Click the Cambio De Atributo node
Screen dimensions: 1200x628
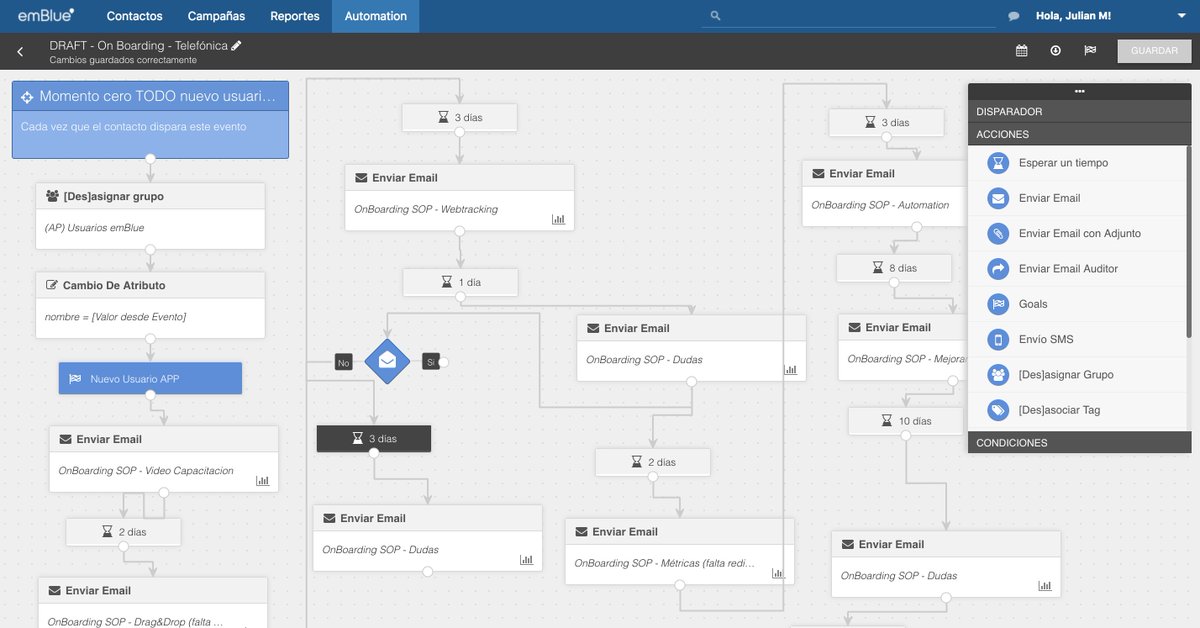pyautogui.click(x=150, y=304)
